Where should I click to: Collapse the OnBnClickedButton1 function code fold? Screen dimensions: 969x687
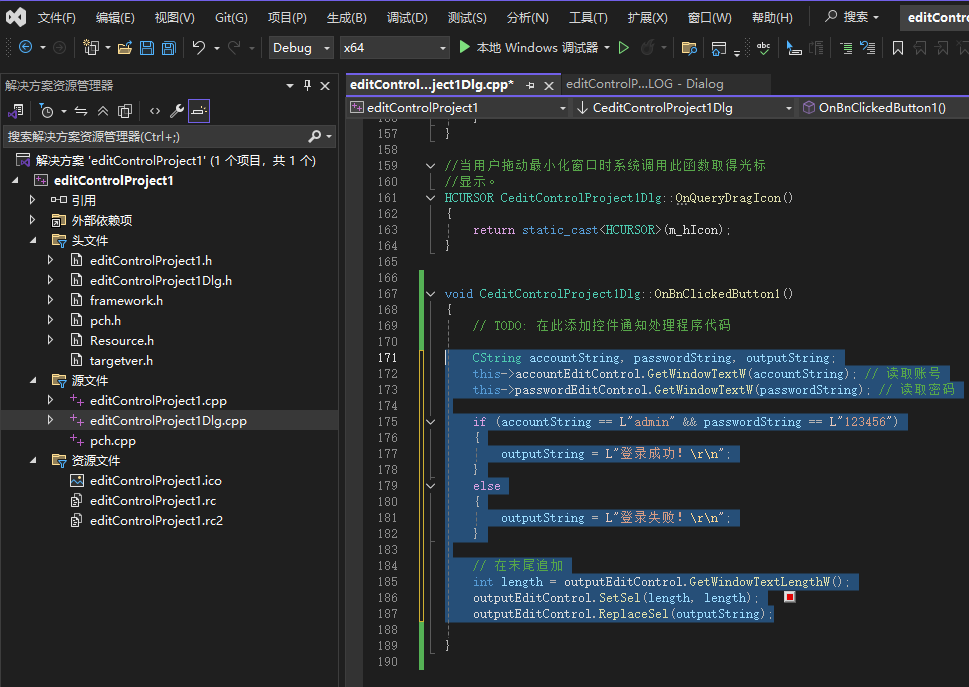click(431, 294)
